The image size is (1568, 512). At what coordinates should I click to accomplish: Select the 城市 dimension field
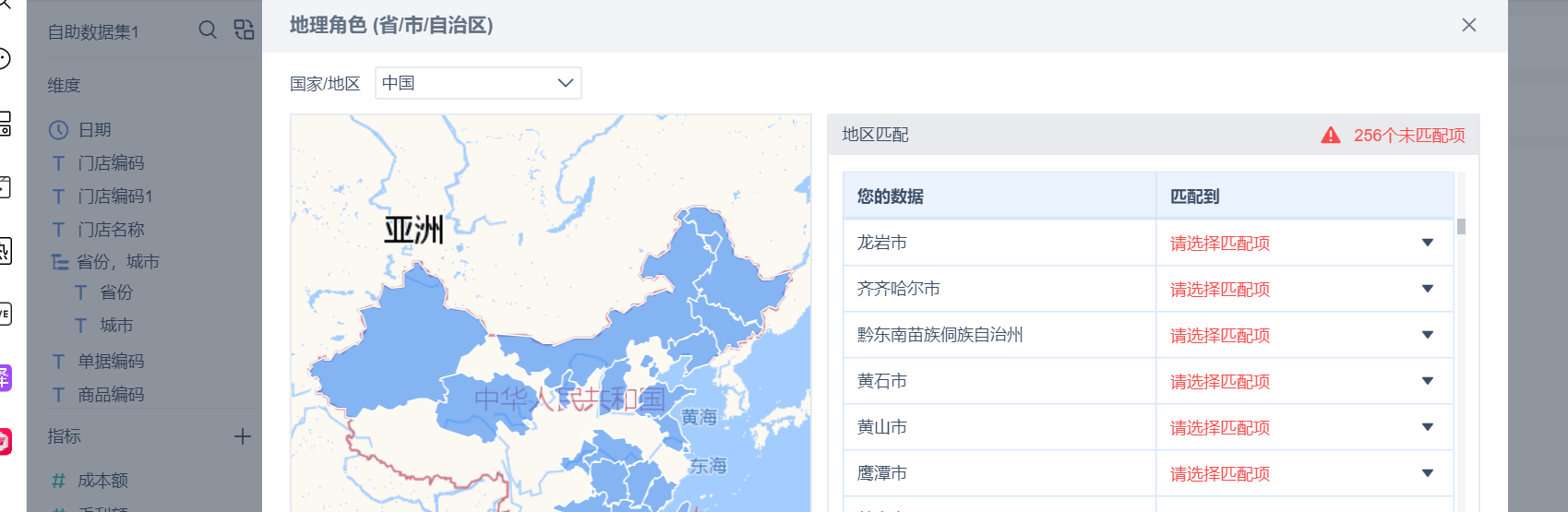coord(116,326)
